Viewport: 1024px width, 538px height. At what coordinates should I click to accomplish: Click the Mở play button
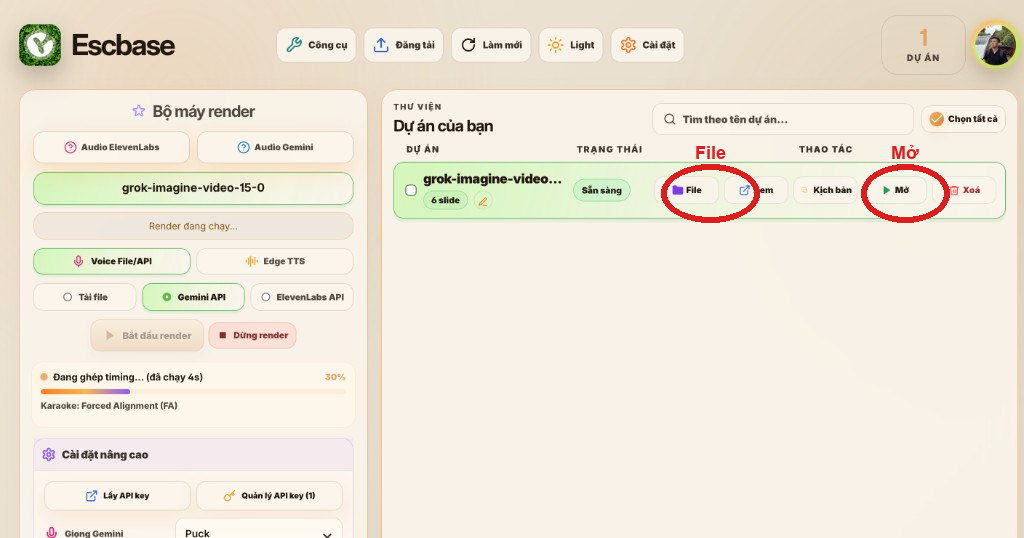click(895, 191)
